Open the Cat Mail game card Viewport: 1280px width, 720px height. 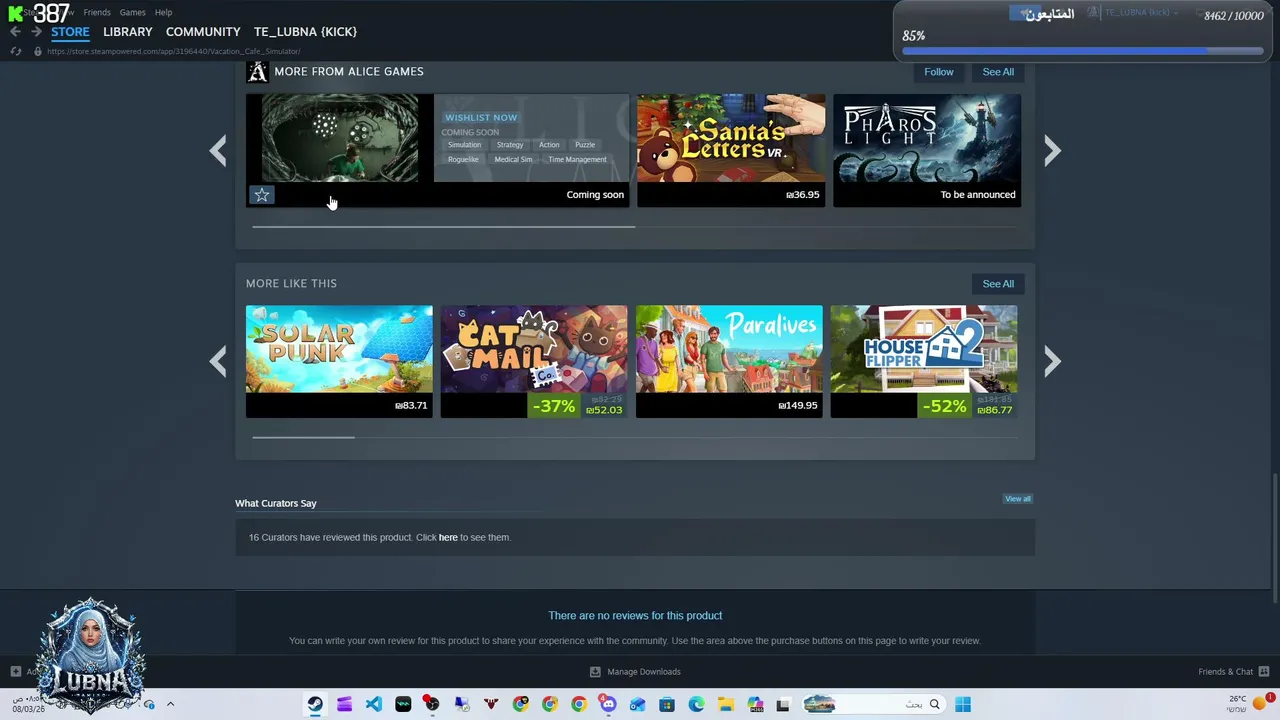click(x=534, y=362)
